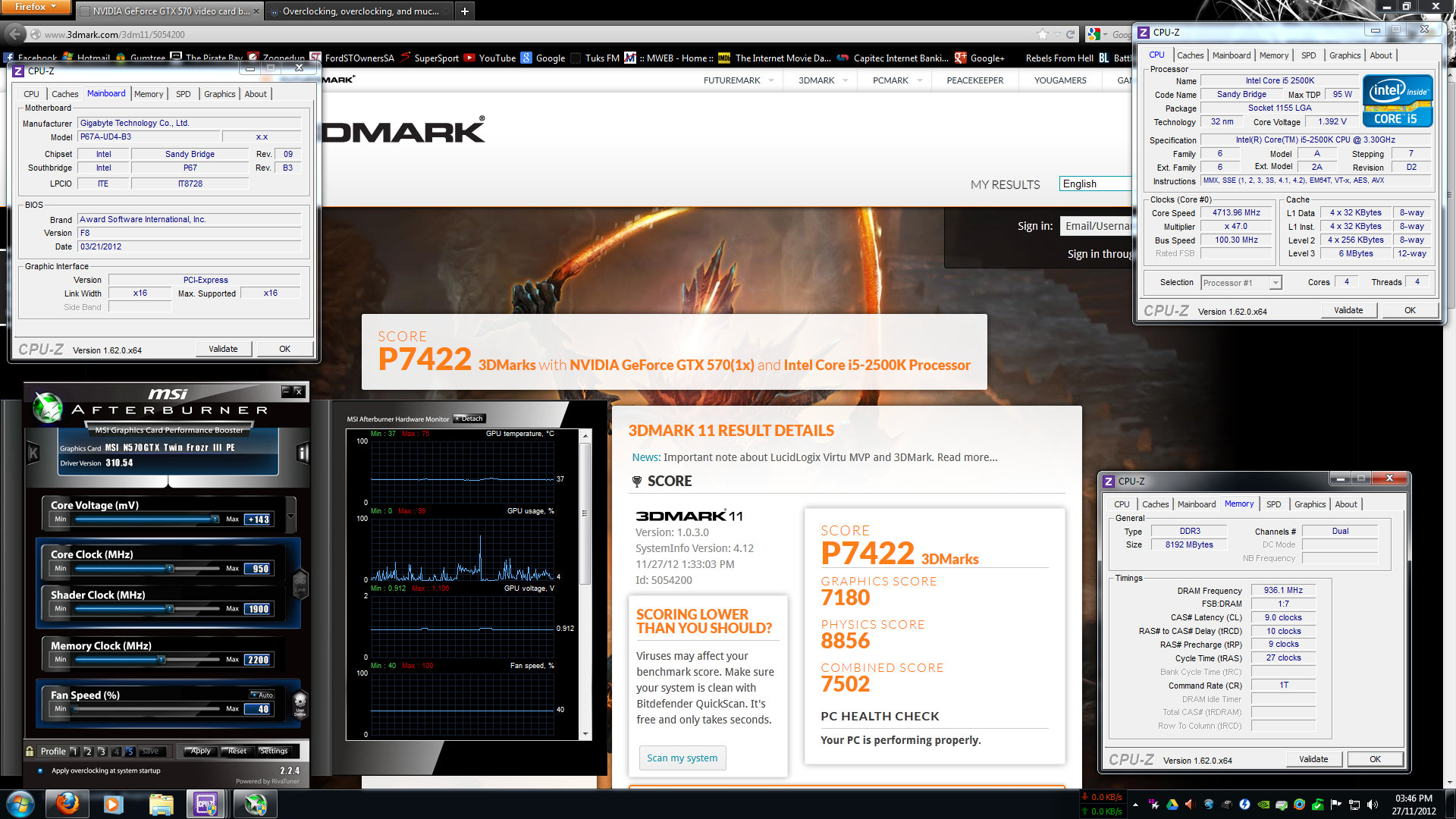Open the English language dropdown
Screen dimensions: 1456x819
coord(1095,184)
